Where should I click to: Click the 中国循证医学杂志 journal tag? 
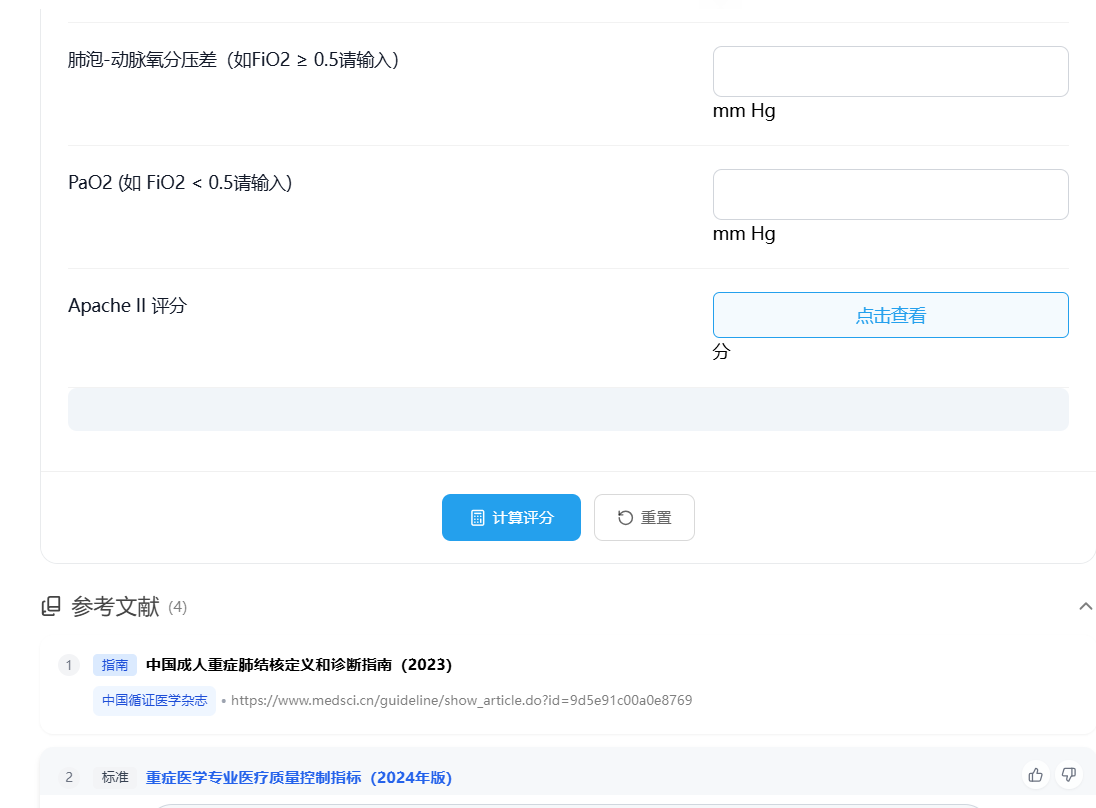[154, 700]
